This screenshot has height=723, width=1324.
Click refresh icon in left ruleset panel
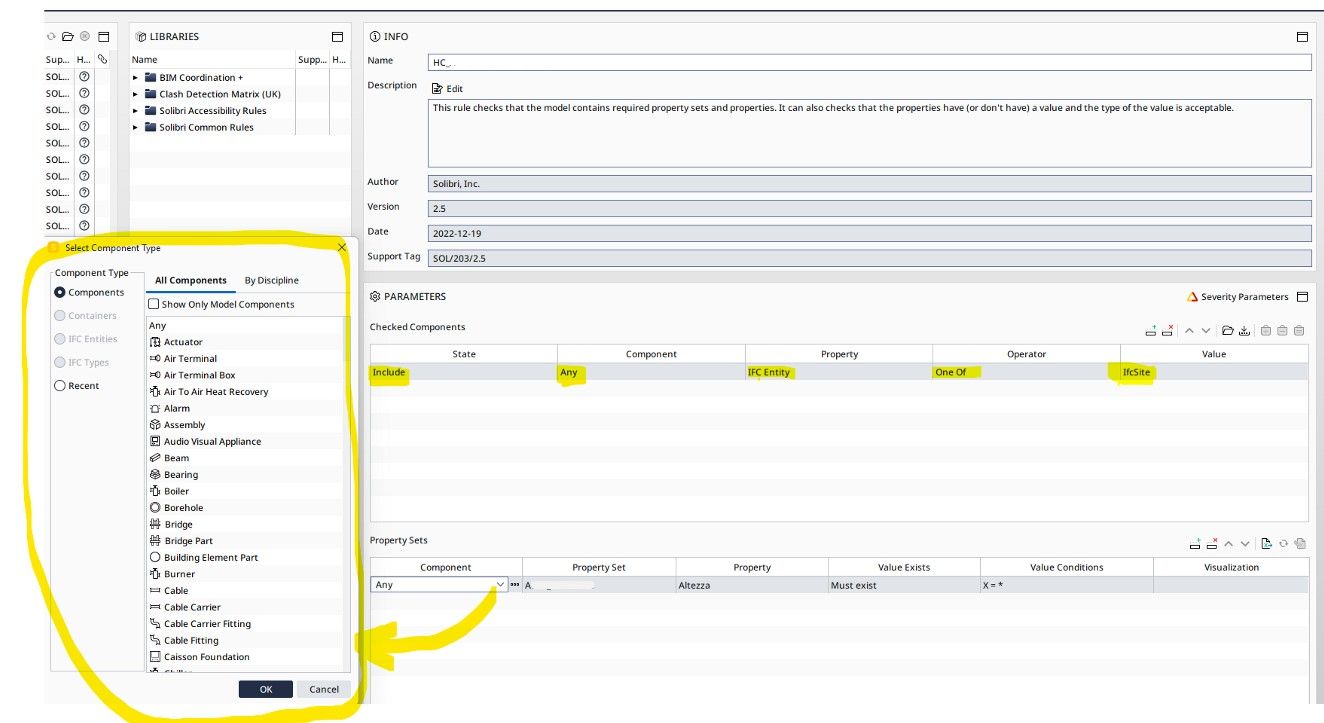51,36
